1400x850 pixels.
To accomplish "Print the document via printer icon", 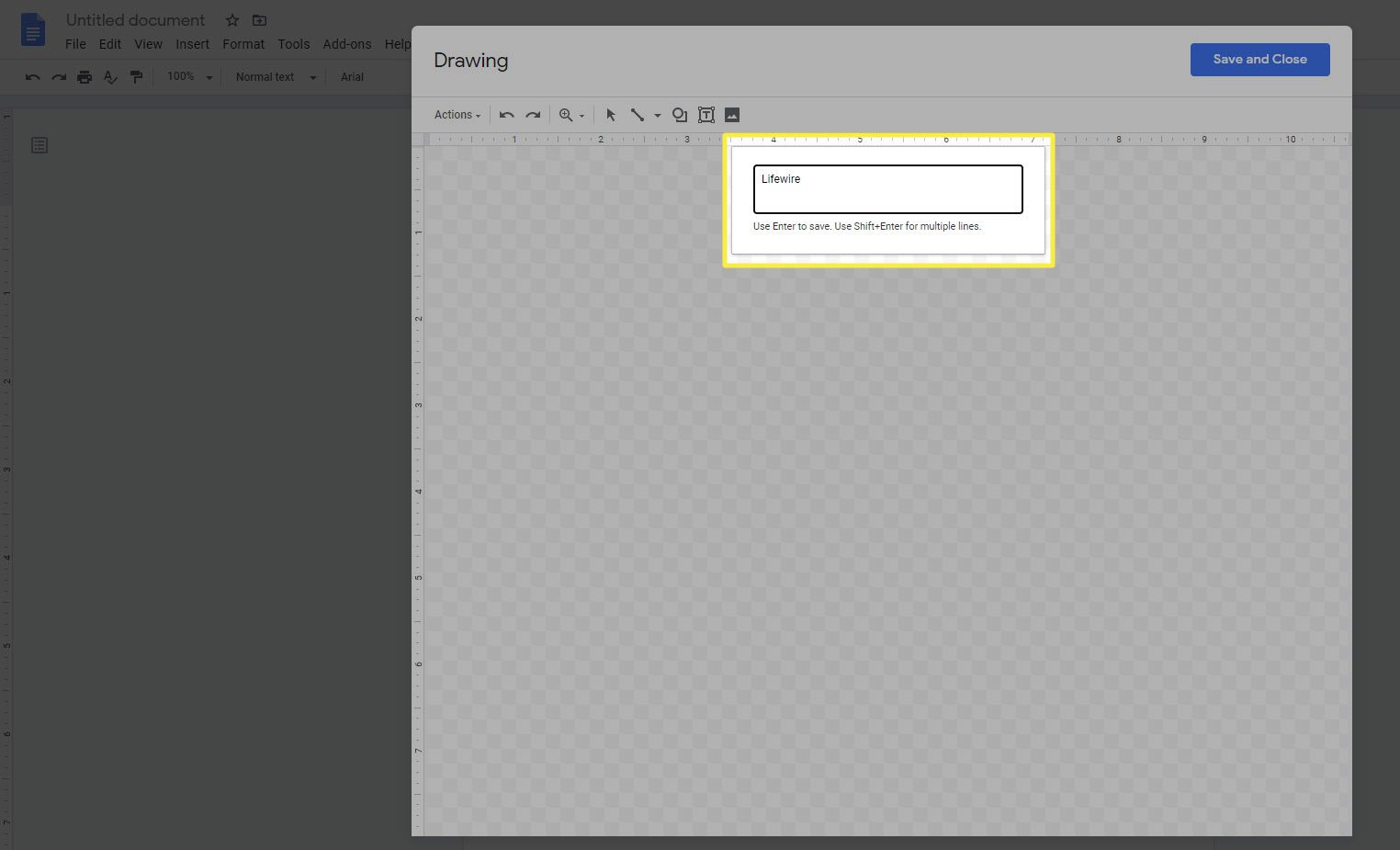I will point(85,77).
